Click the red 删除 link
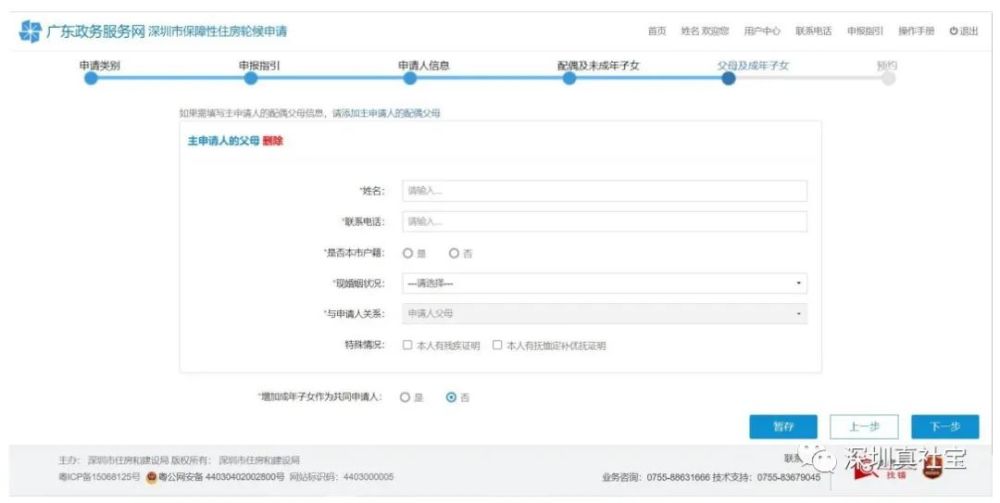The height and width of the screenshot is (503, 1000). (273, 141)
